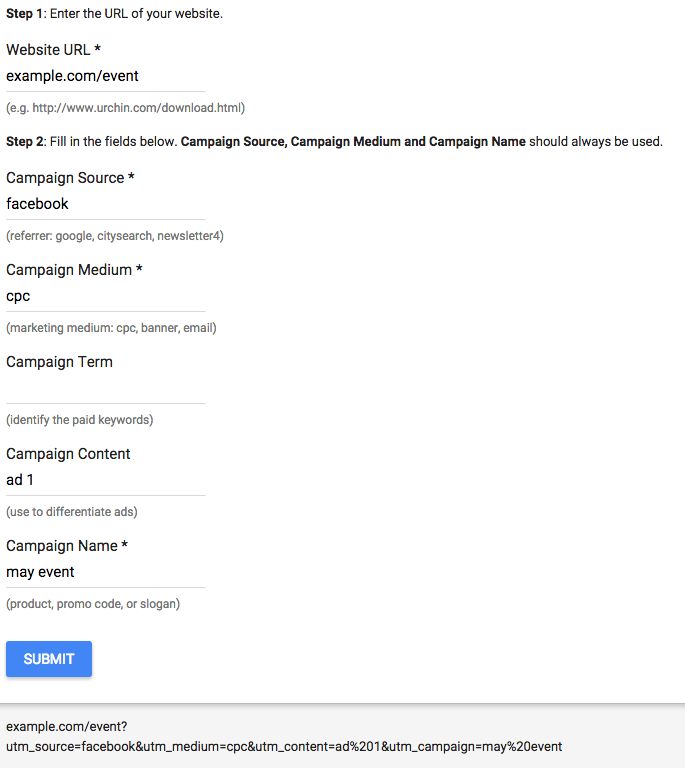The image size is (685, 768).
Task: Focus the Campaign Source field containing facebook
Action: [x=105, y=204]
